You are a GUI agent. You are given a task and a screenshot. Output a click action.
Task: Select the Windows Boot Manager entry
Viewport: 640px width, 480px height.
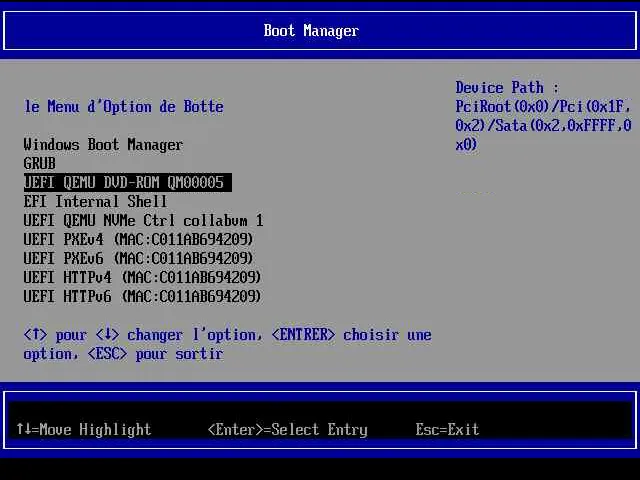(x=103, y=145)
